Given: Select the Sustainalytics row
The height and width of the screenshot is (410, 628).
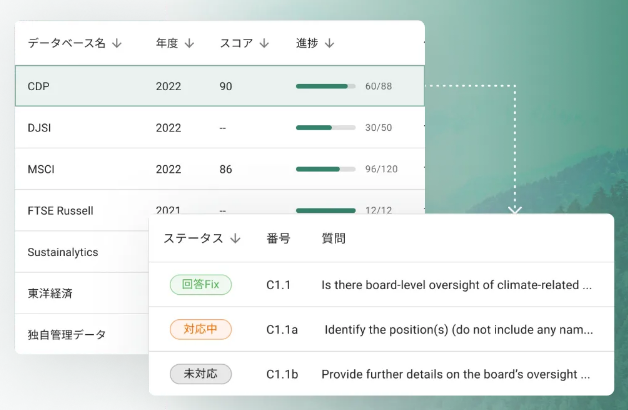Looking at the screenshot, I should coord(82,252).
